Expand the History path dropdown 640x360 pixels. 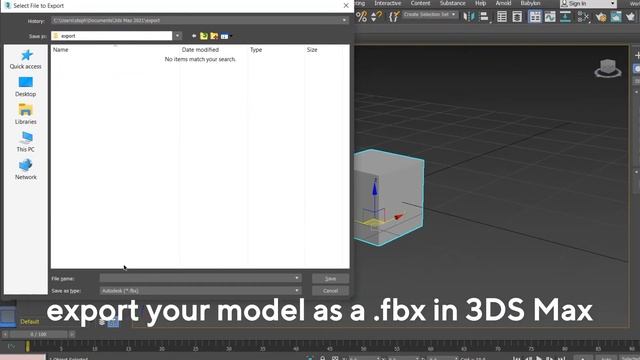coord(344,20)
